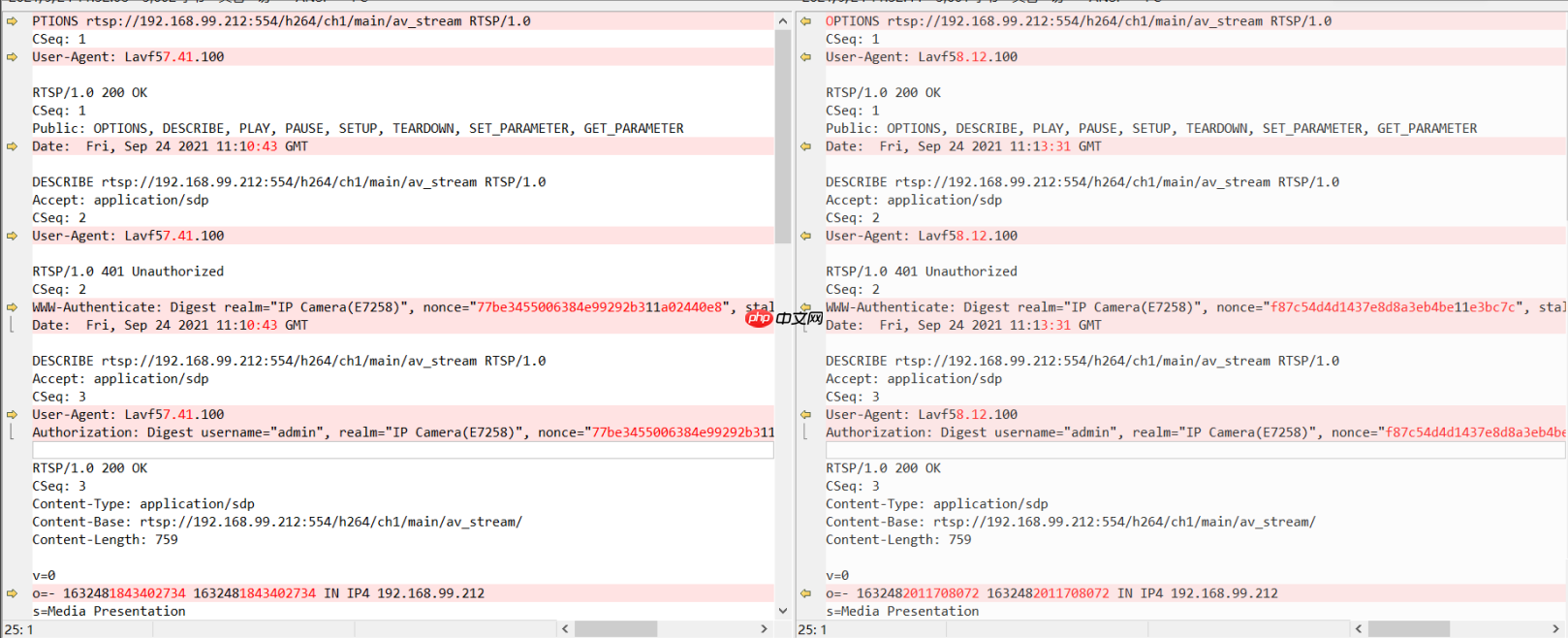Screen dimensions: 1568x638
Task: Click the right pane 401 Unauthorized line
Action: pyautogui.click(x=921, y=271)
